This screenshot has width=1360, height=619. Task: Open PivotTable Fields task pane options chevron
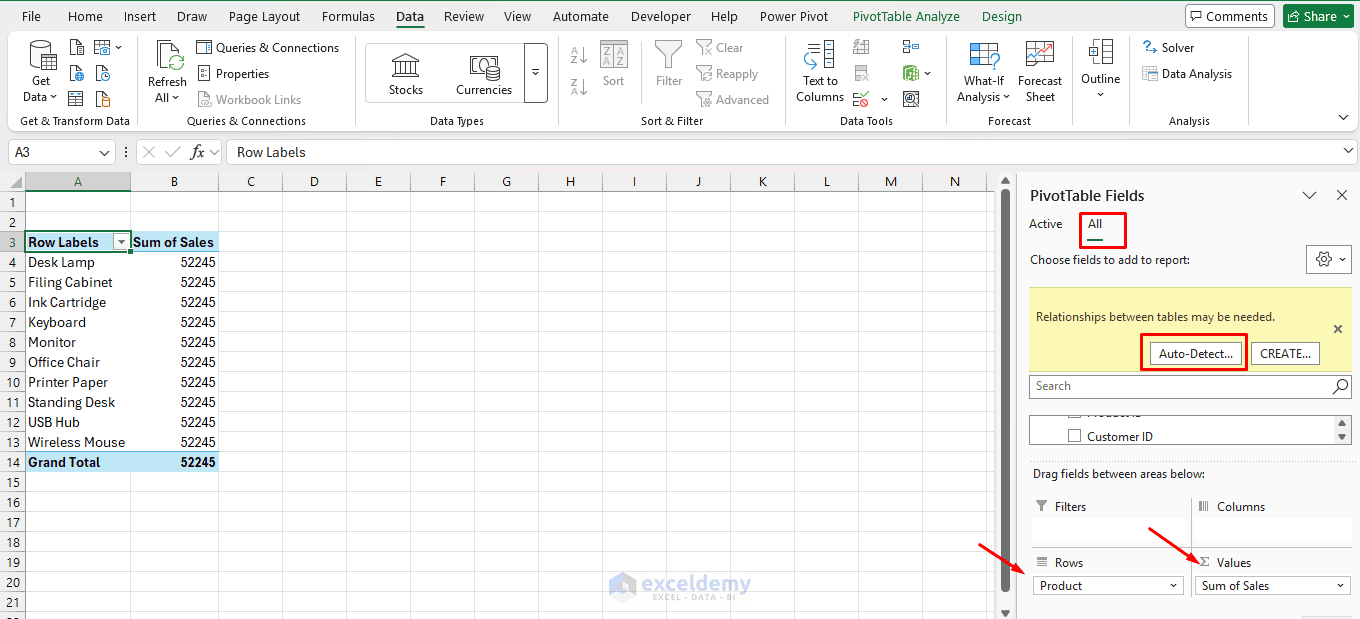pyautogui.click(x=1309, y=196)
